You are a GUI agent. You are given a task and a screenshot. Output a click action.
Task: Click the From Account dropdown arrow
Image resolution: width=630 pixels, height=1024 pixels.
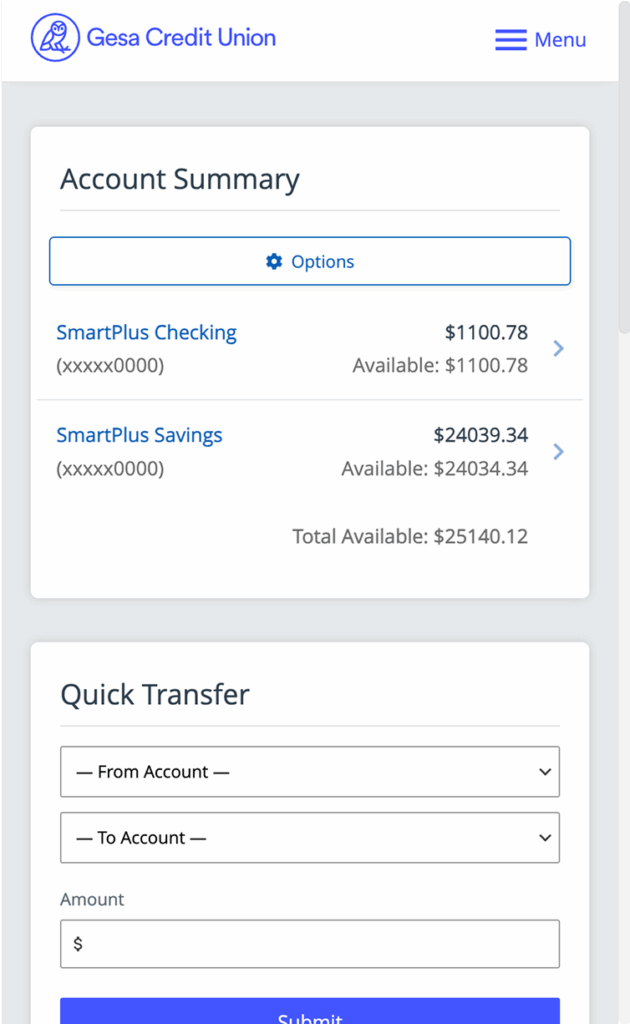point(545,772)
